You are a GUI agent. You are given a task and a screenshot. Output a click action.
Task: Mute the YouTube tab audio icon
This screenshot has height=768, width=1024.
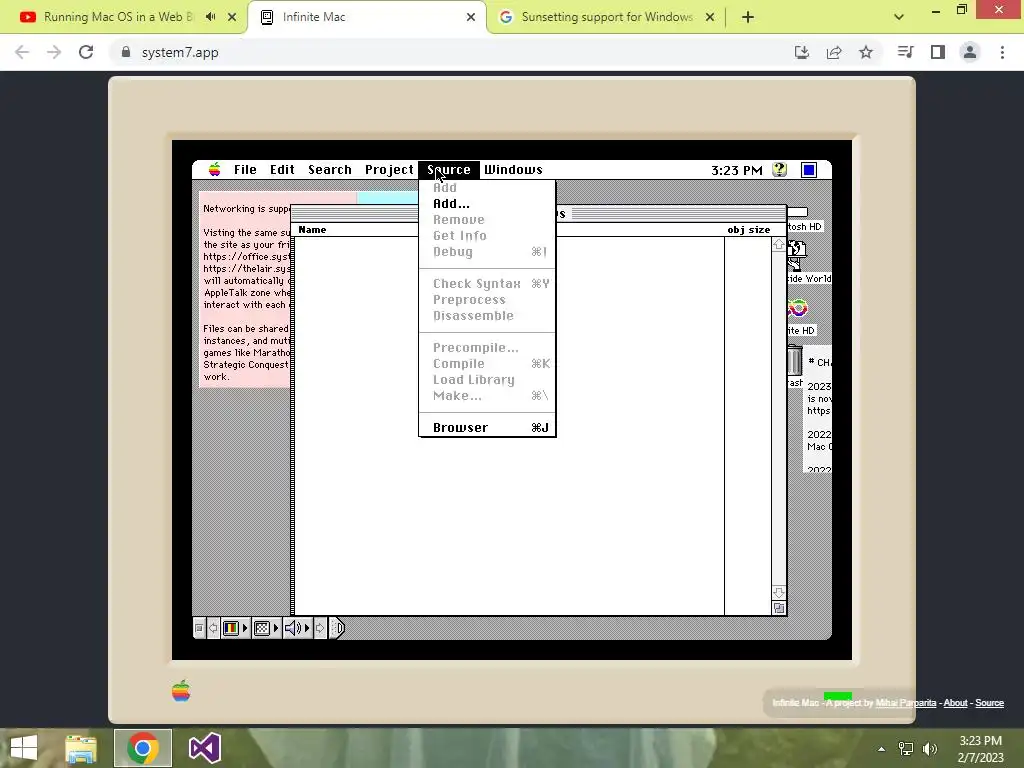click(x=210, y=17)
